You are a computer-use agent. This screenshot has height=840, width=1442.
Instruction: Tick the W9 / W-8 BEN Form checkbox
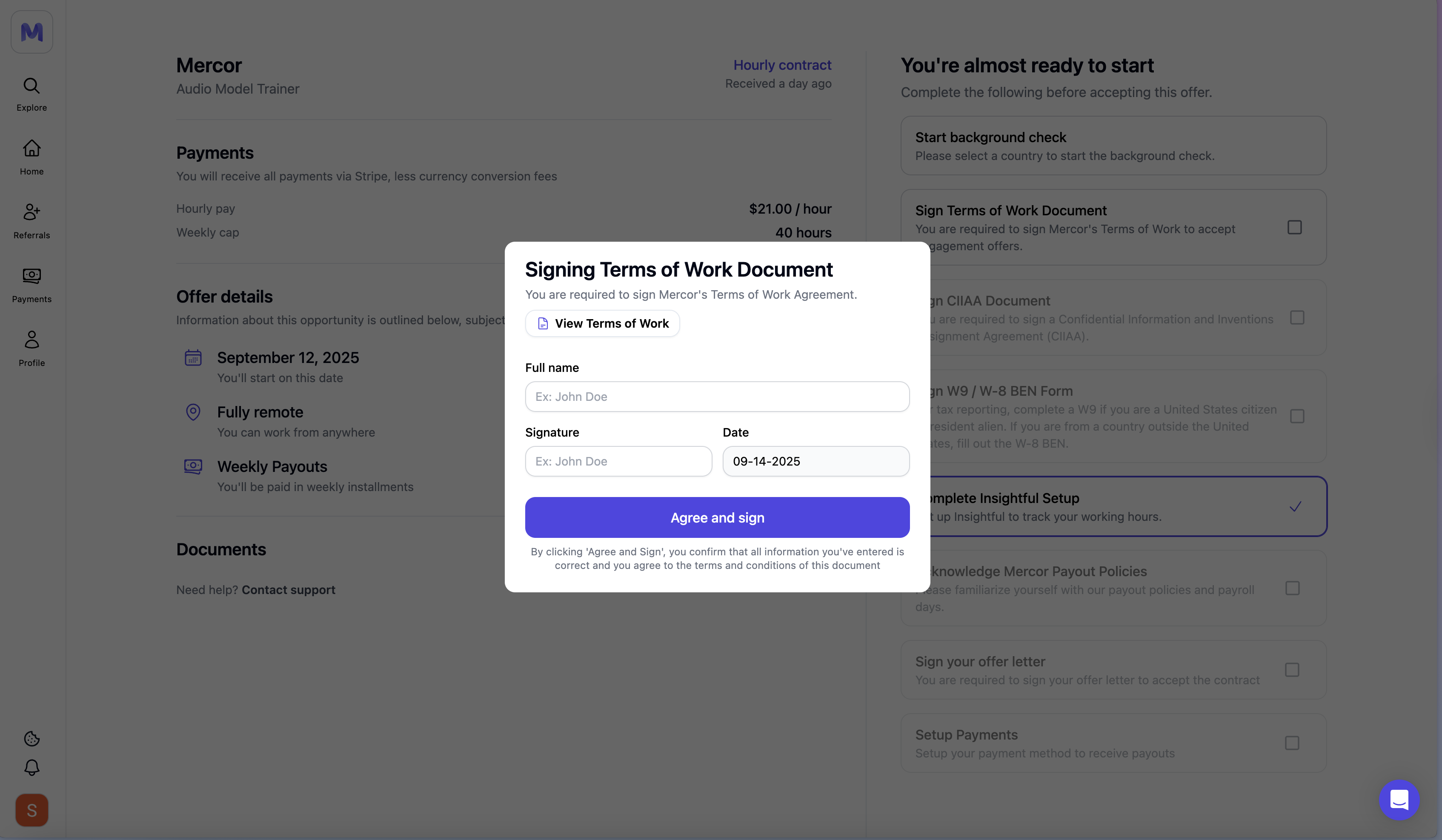pos(1297,416)
